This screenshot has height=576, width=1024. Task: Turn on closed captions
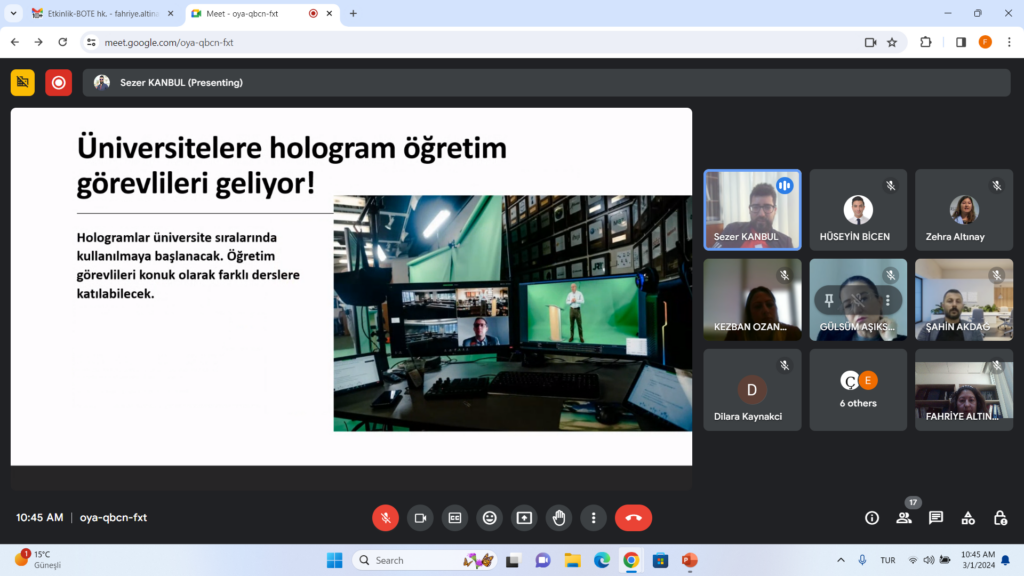tap(455, 518)
